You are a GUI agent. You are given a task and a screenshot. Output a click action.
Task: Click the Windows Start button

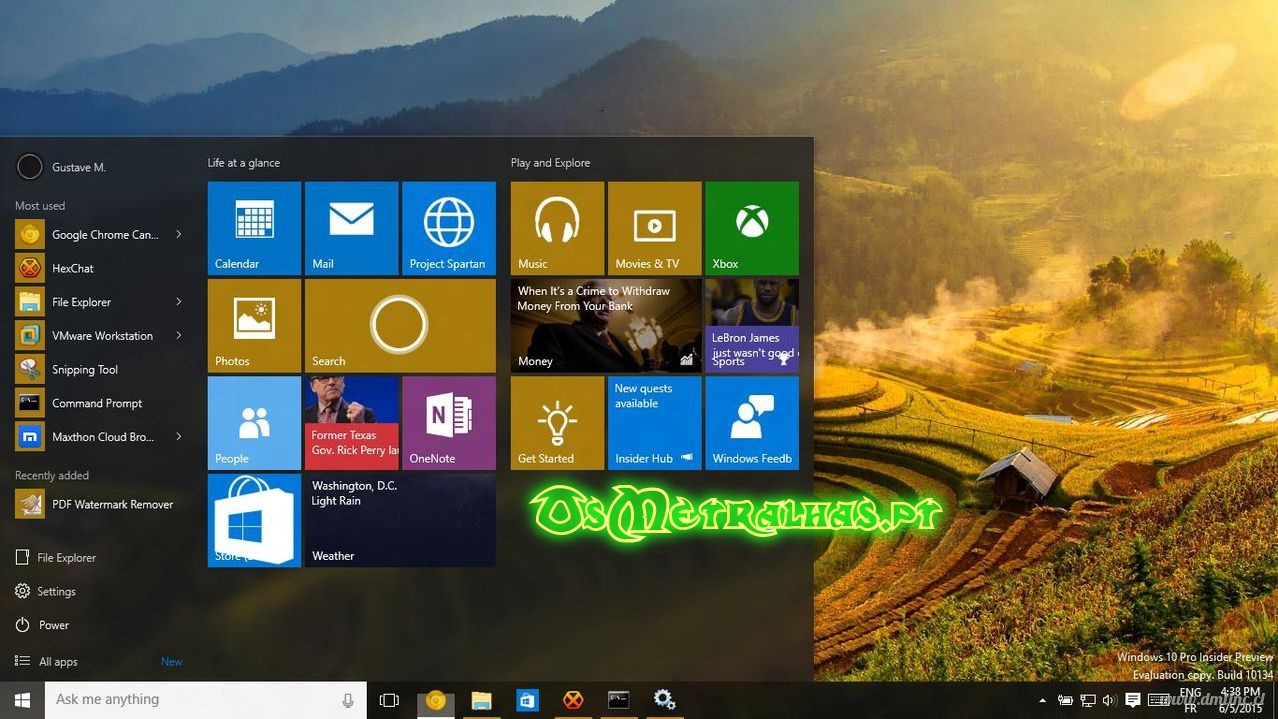point(22,700)
